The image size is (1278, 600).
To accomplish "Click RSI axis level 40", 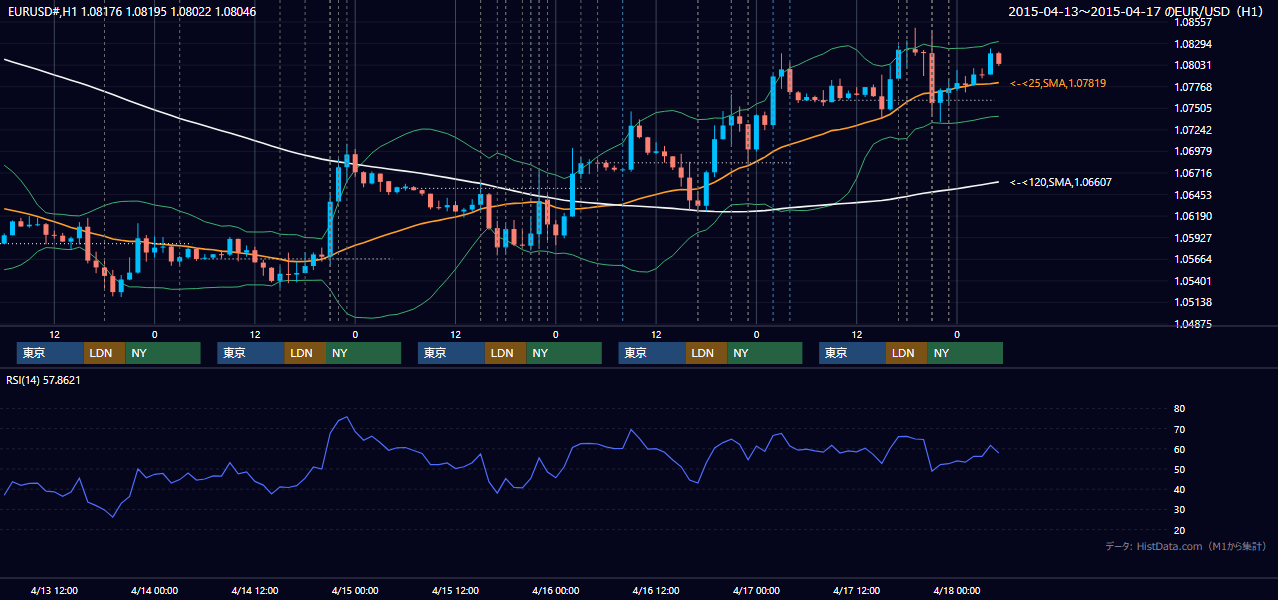I will (x=1179, y=489).
